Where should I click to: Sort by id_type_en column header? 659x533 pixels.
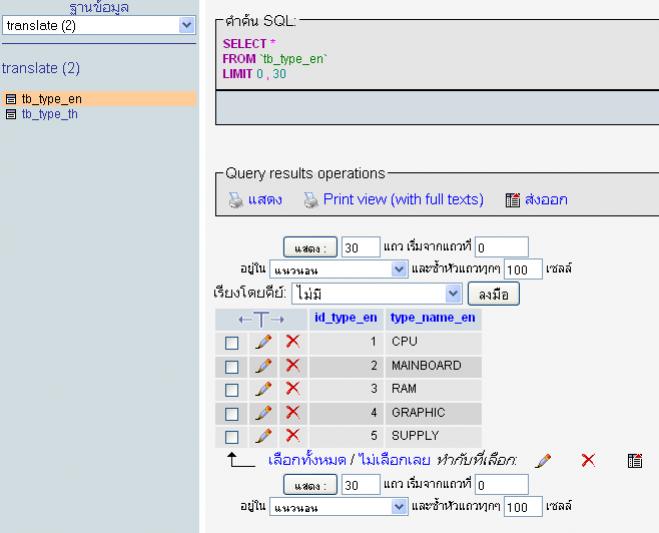(x=345, y=318)
